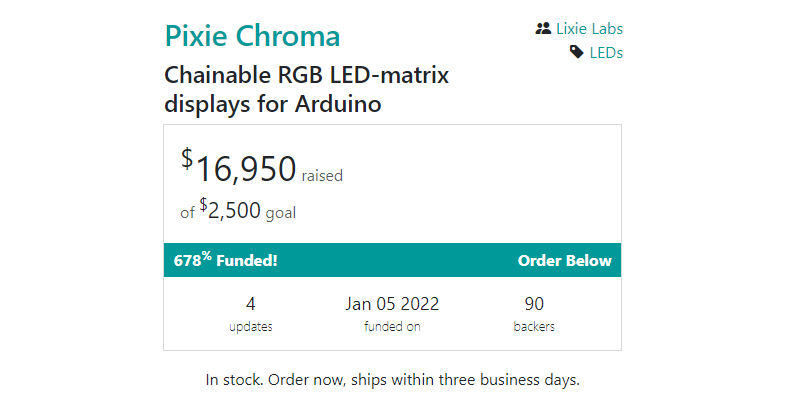
Task: Click the Pixie Chroma title
Action: 252,37
